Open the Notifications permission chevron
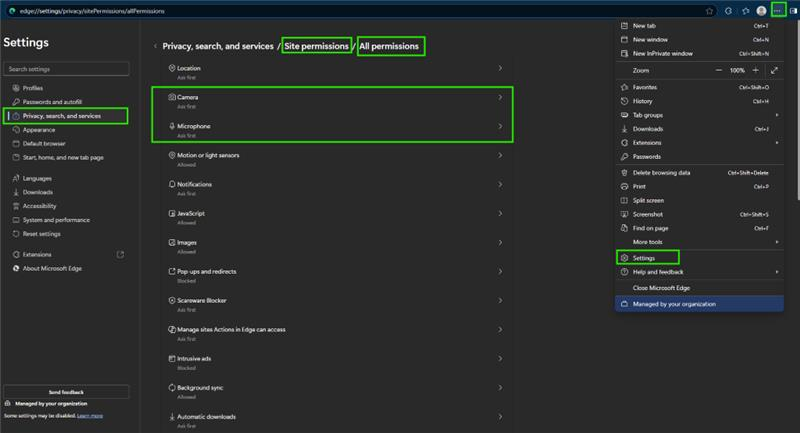Screen dimensions: 800x433 point(500,184)
